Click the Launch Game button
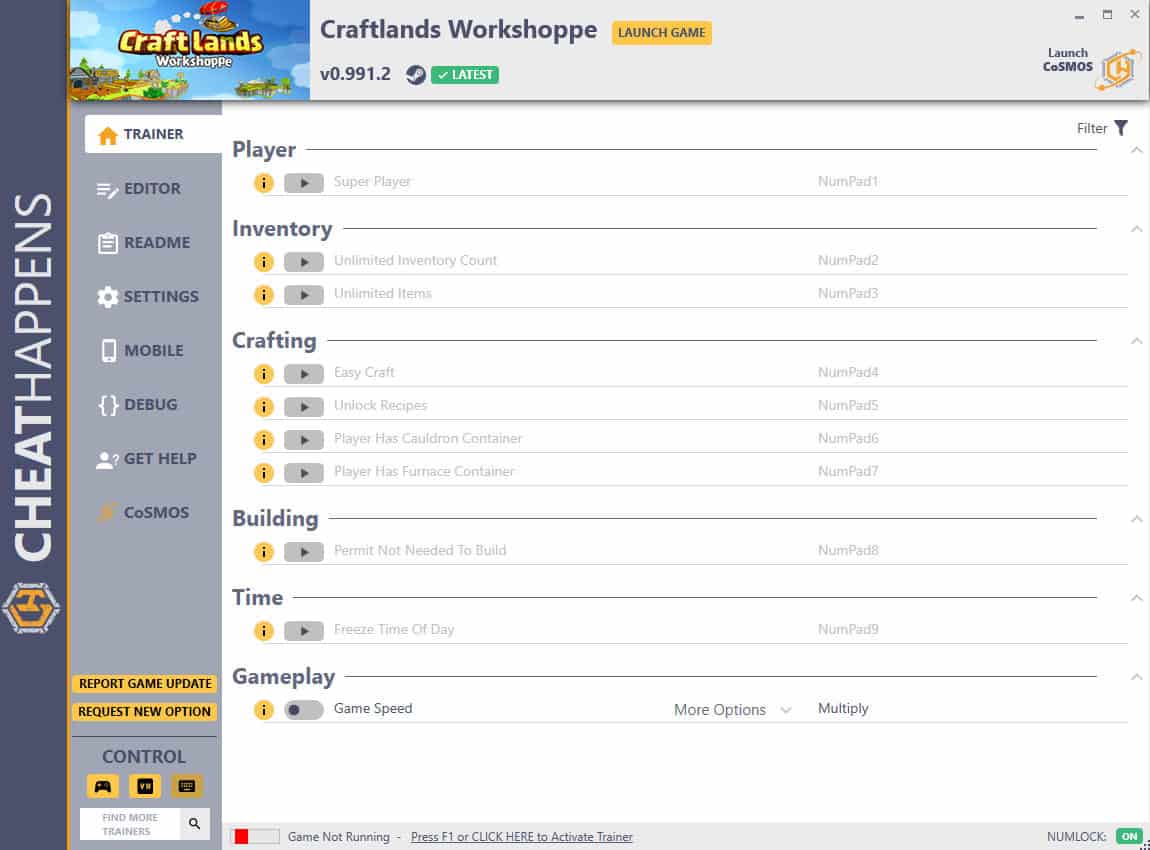This screenshot has height=850, width=1150. tap(662, 33)
